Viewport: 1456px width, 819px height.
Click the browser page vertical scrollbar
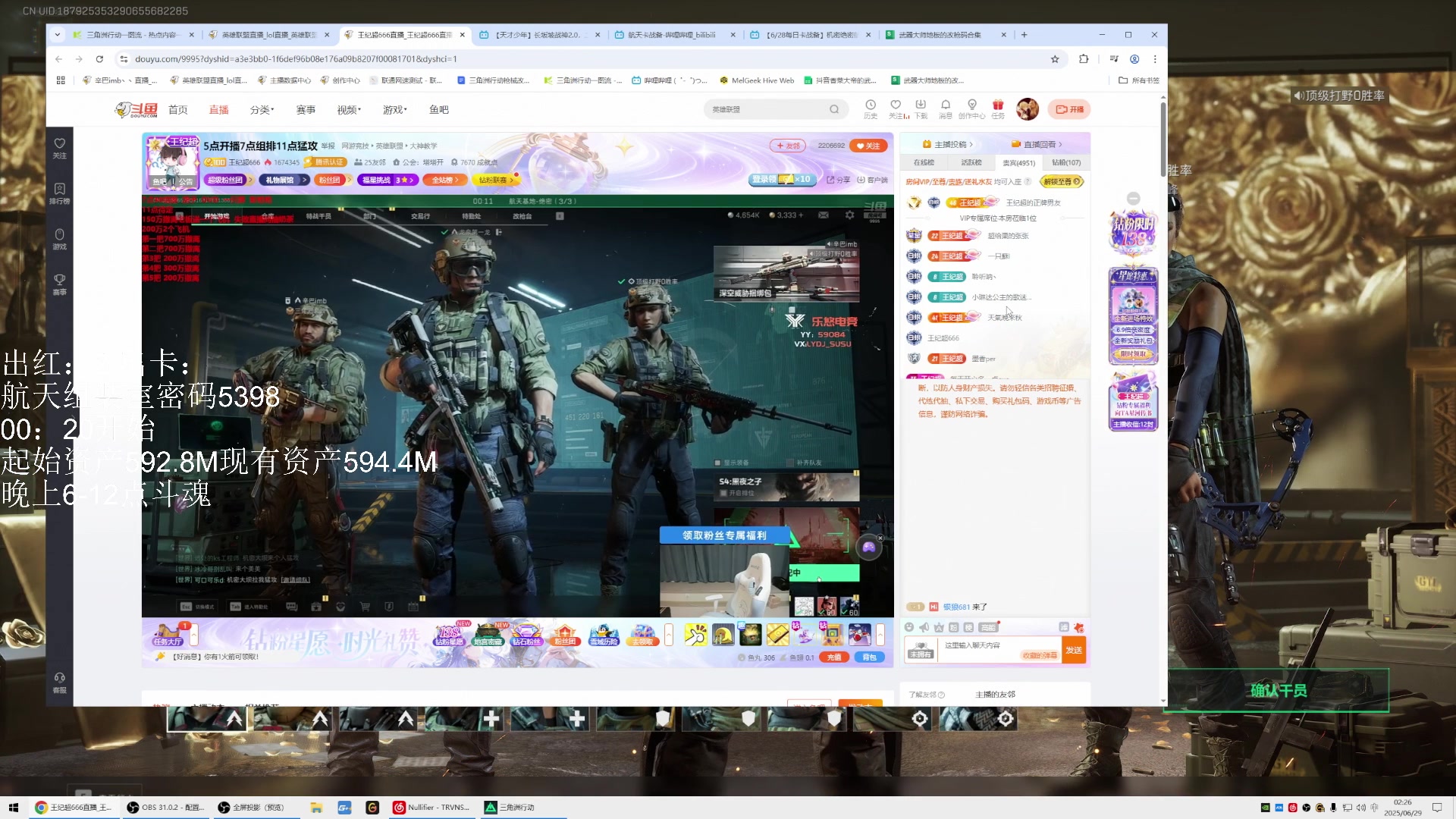pyautogui.click(x=1163, y=140)
